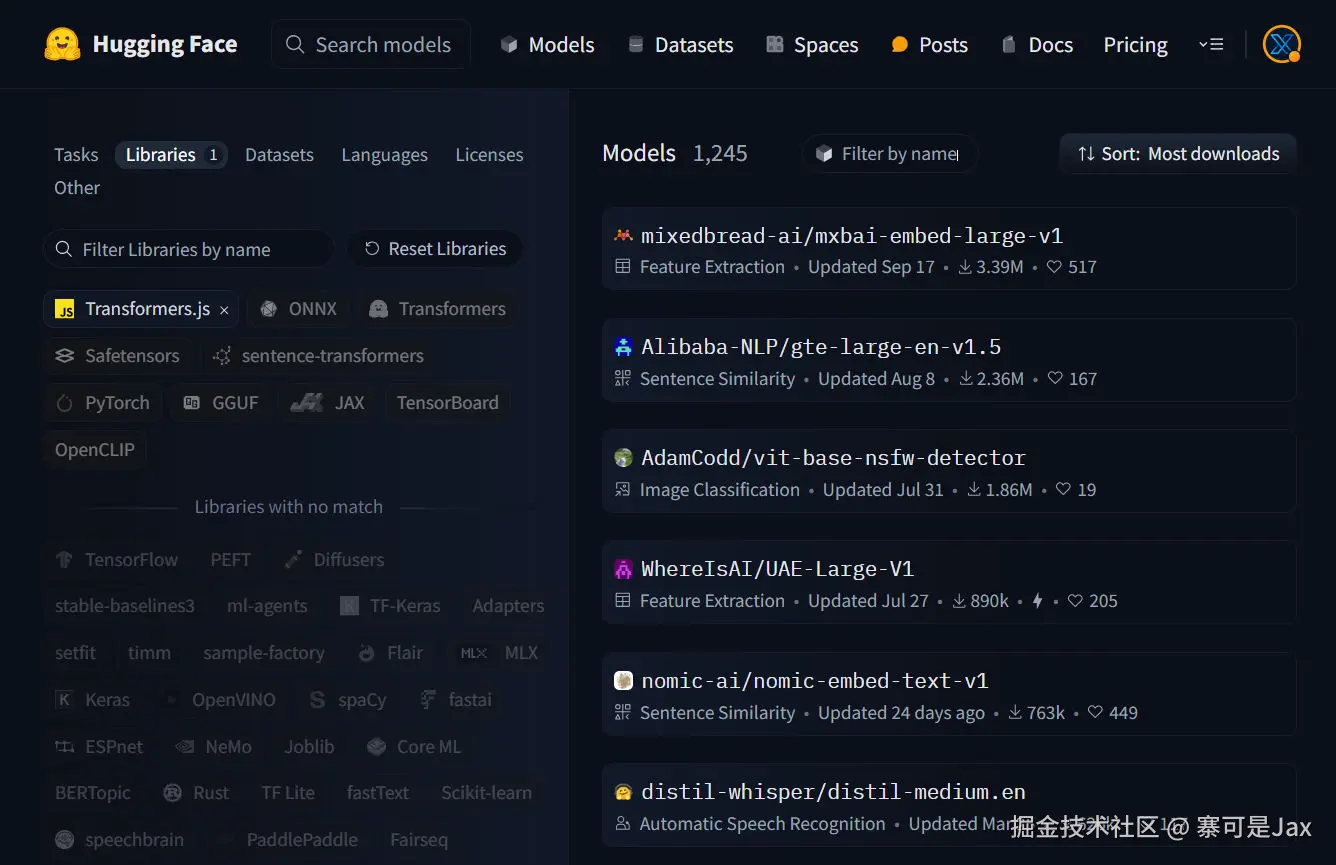Click the nomic-ai avatar icon
Viewport: 1336px width, 865px height.
[623, 681]
